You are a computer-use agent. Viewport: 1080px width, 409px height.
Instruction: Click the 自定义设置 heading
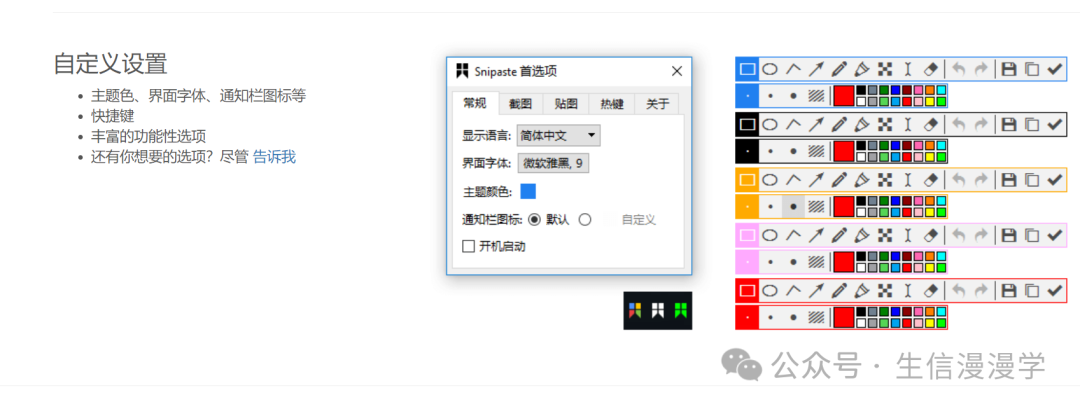click(x=110, y=63)
